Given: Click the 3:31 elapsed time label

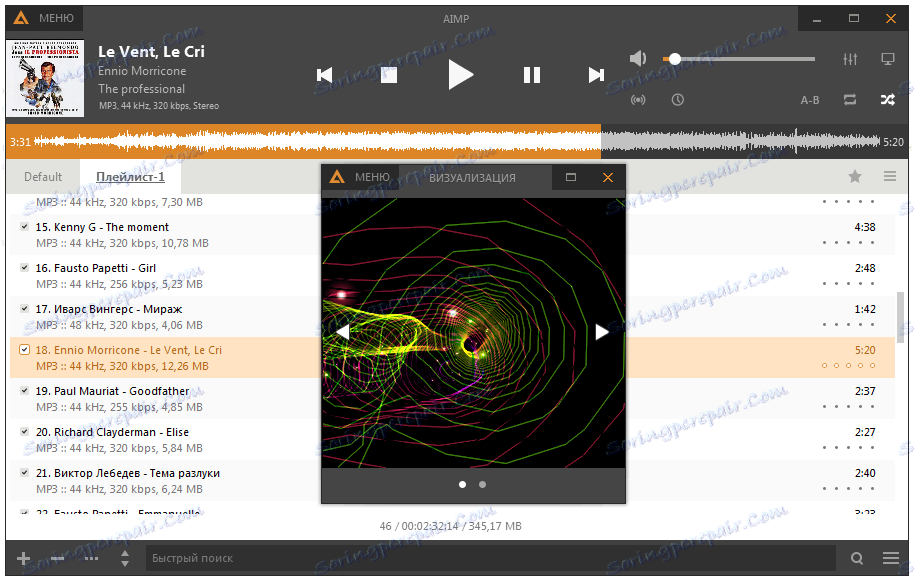Looking at the screenshot, I should click(20, 142).
